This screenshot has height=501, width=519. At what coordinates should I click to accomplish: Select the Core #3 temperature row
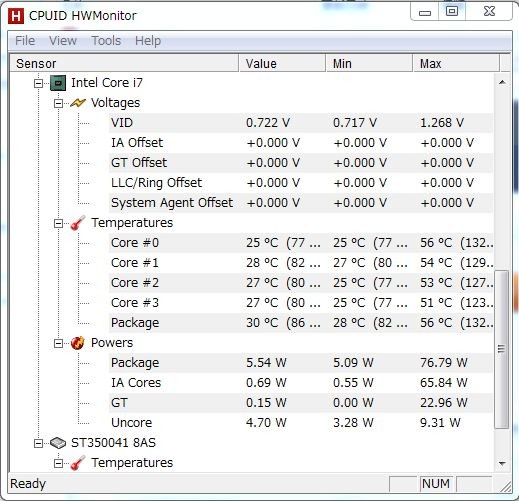point(301,303)
